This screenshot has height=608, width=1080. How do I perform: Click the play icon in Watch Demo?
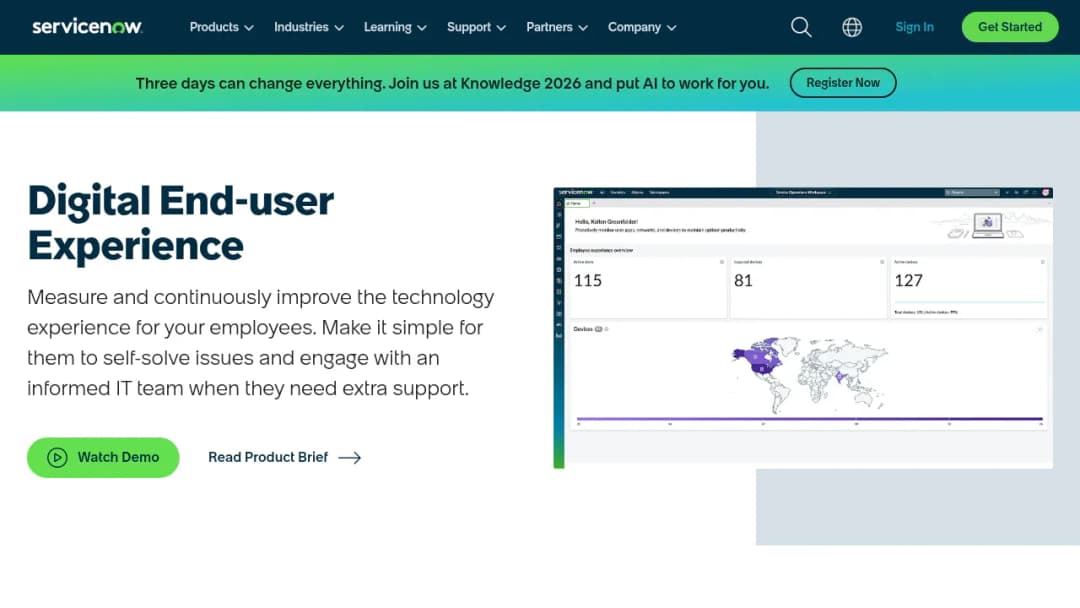[57, 457]
